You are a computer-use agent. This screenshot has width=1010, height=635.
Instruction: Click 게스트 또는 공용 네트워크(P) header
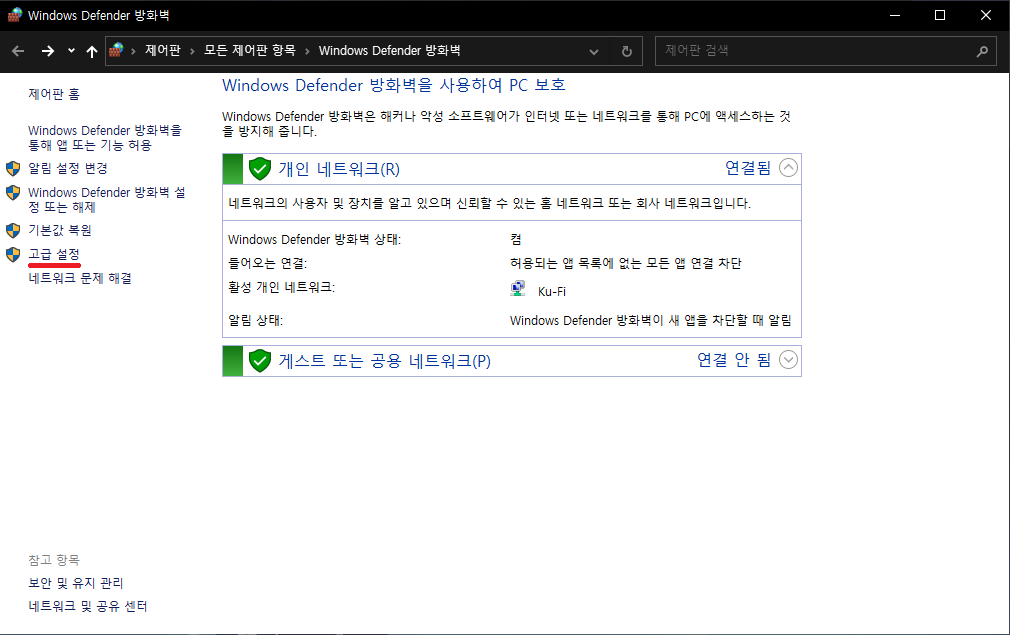(x=385, y=361)
